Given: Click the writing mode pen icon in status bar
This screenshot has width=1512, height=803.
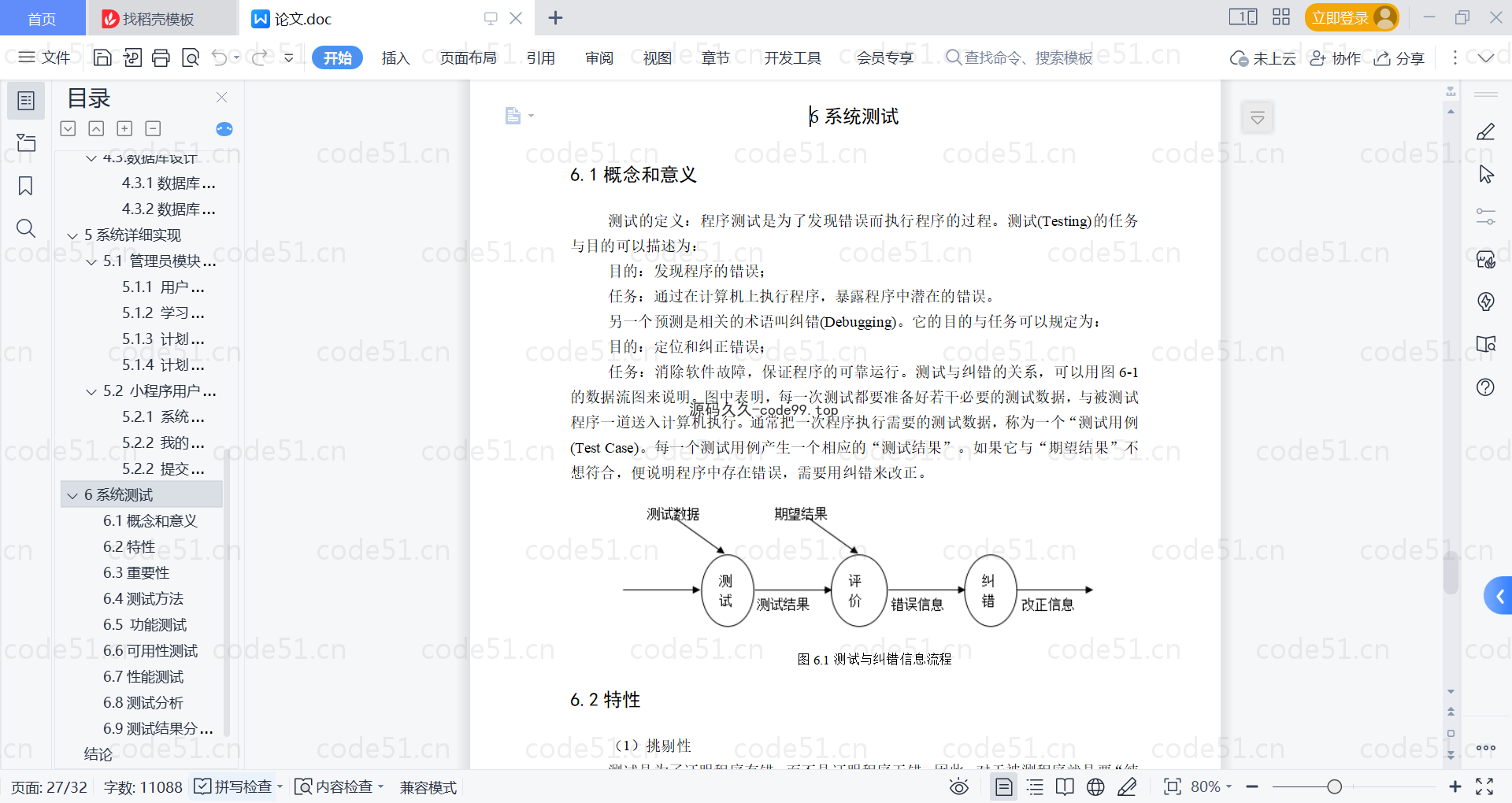Looking at the screenshot, I should tap(1127, 786).
